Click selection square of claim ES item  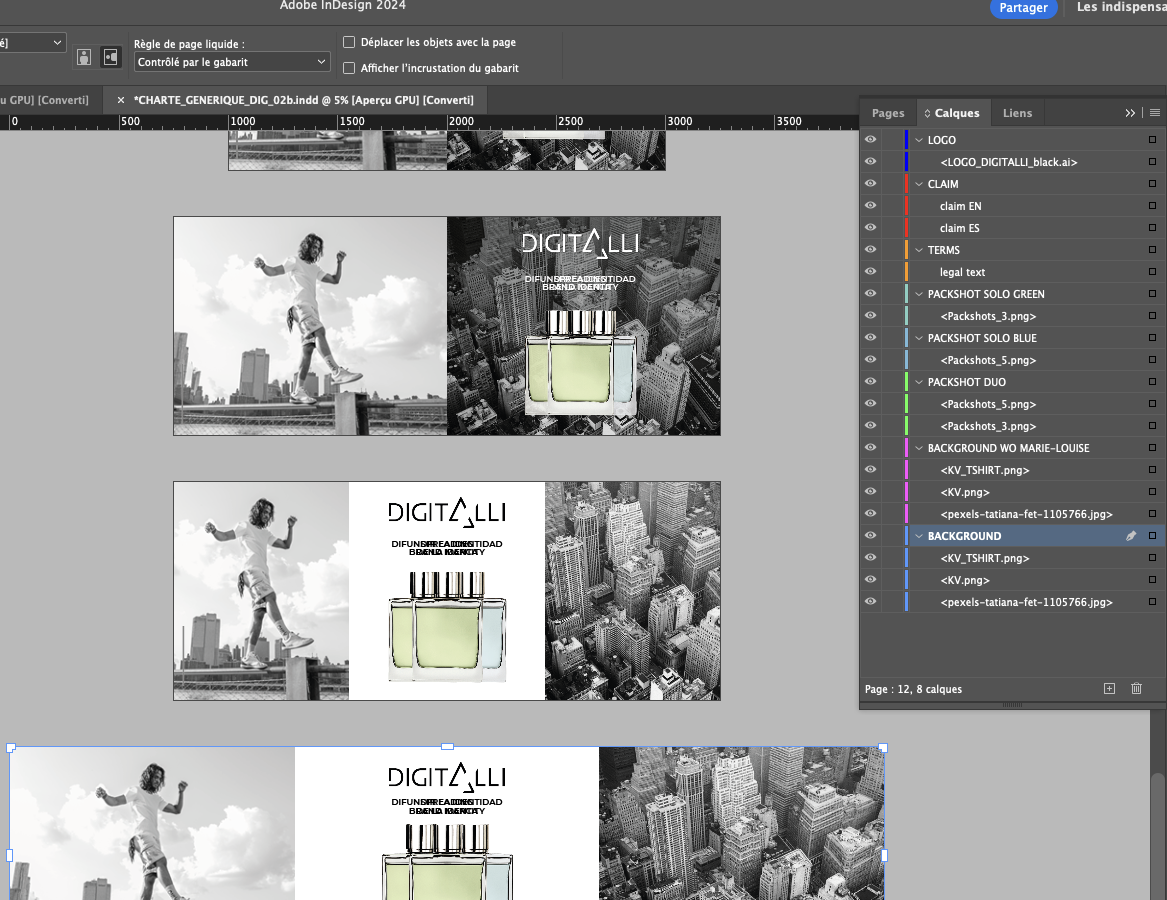1152,228
